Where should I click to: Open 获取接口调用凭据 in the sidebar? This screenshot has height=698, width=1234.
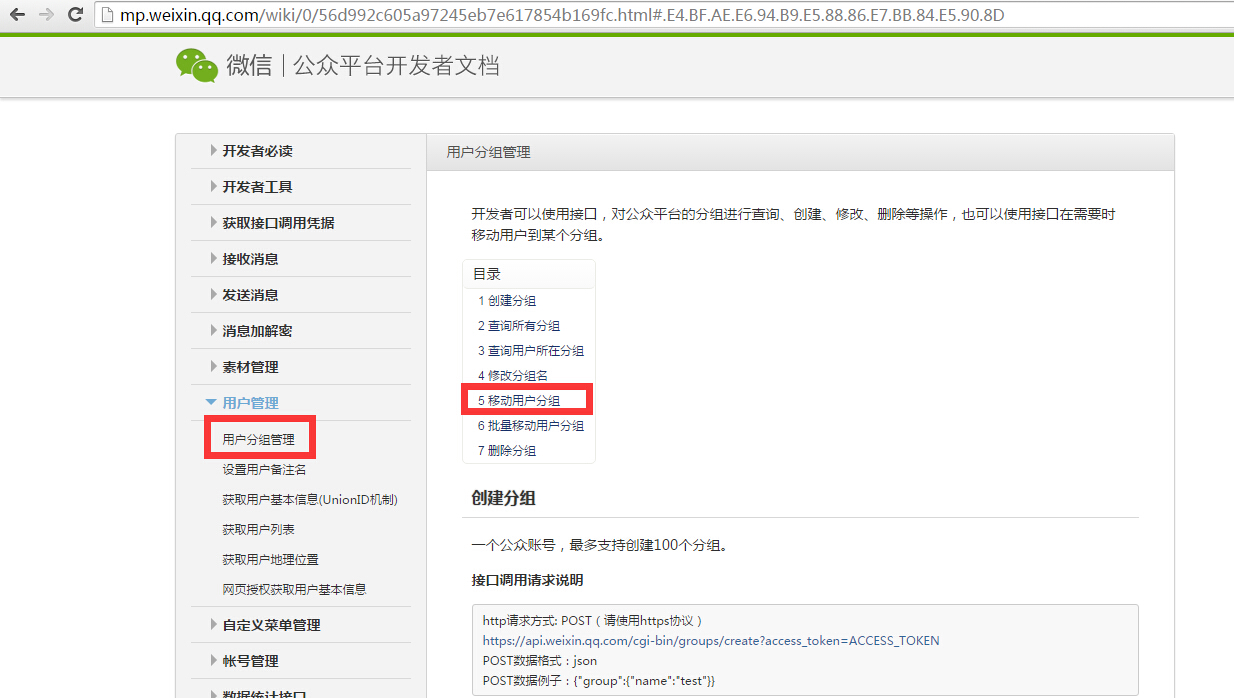[278, 223]
